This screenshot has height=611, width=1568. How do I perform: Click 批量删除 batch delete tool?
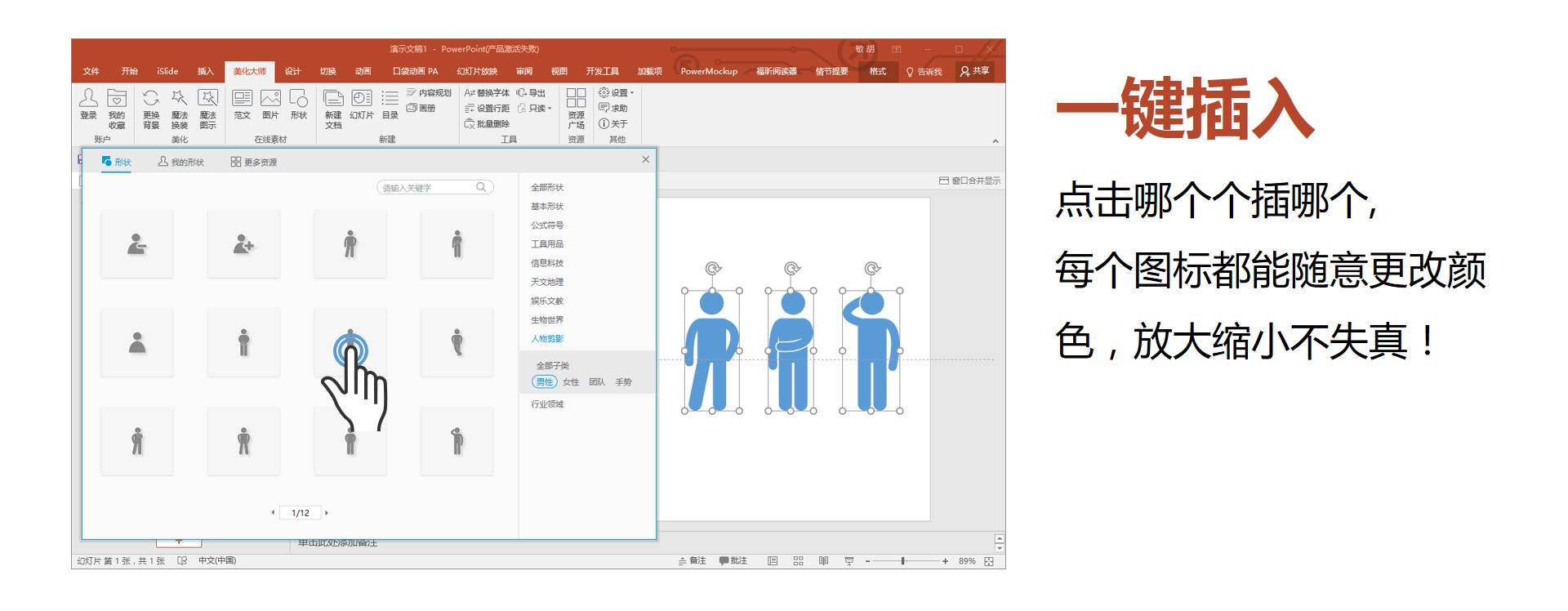coord(487,123)
